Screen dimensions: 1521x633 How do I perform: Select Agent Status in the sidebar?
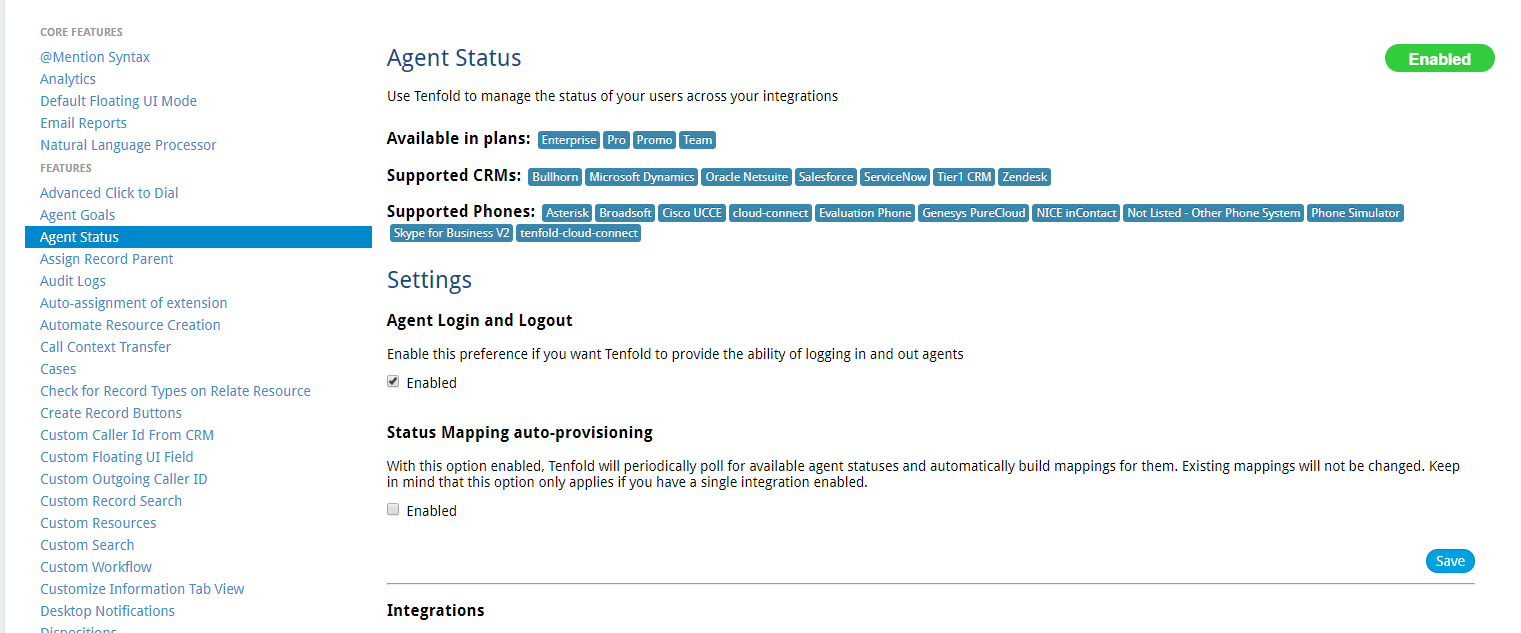[79, 237]
